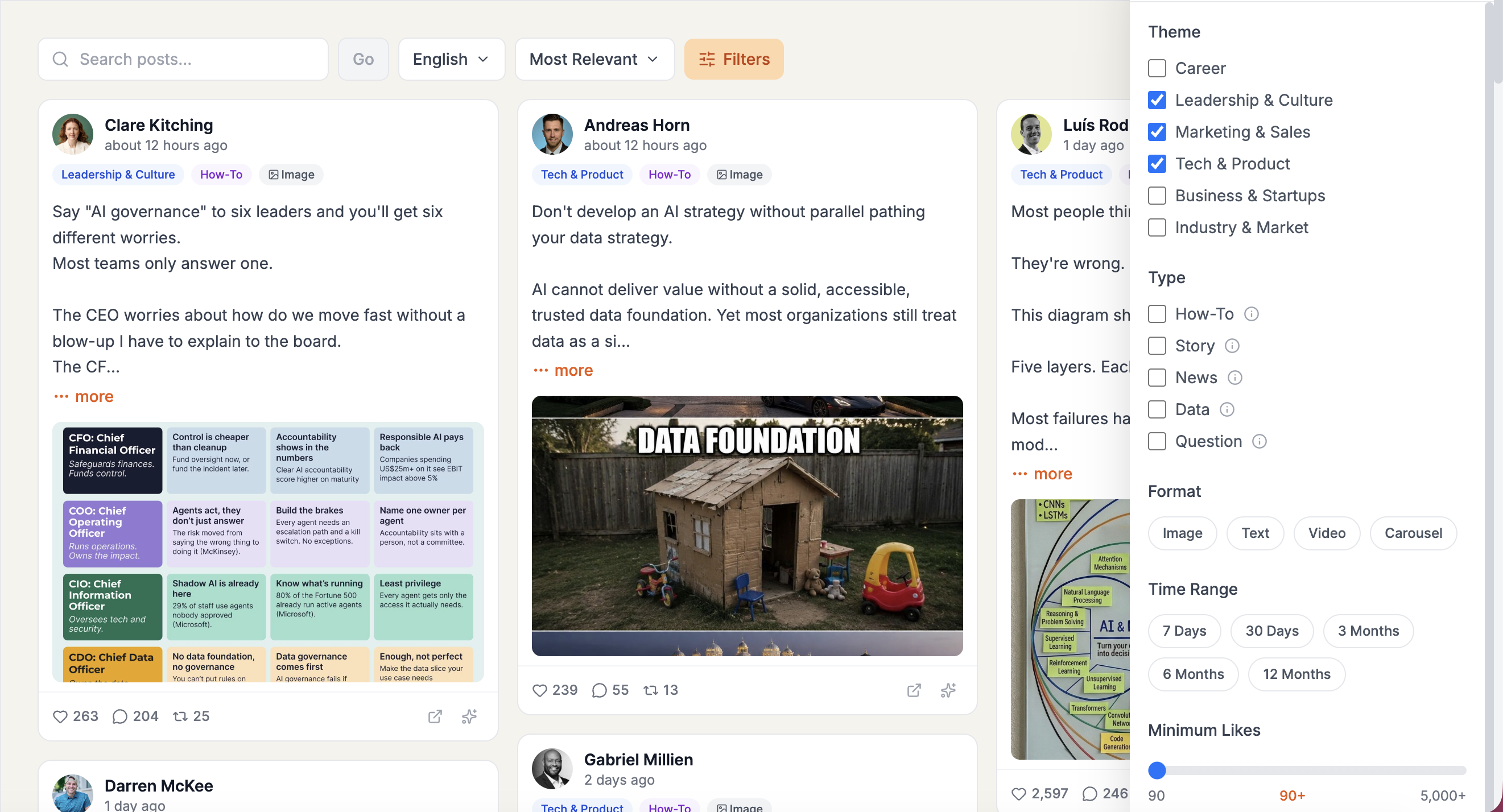Click Gabriel Millien's avatar
Image resolution: width=1503 pixels, height=812 pixels.
(552, 768)
